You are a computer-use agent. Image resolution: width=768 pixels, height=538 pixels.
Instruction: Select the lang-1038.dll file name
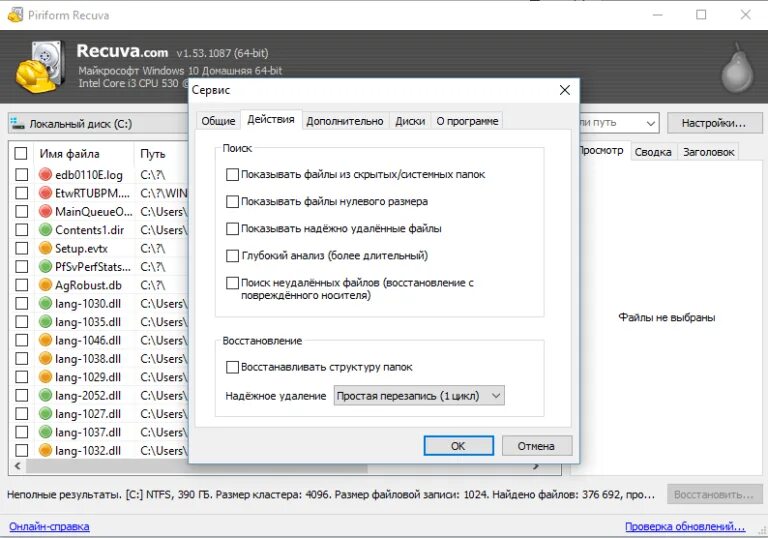point(88,359)
